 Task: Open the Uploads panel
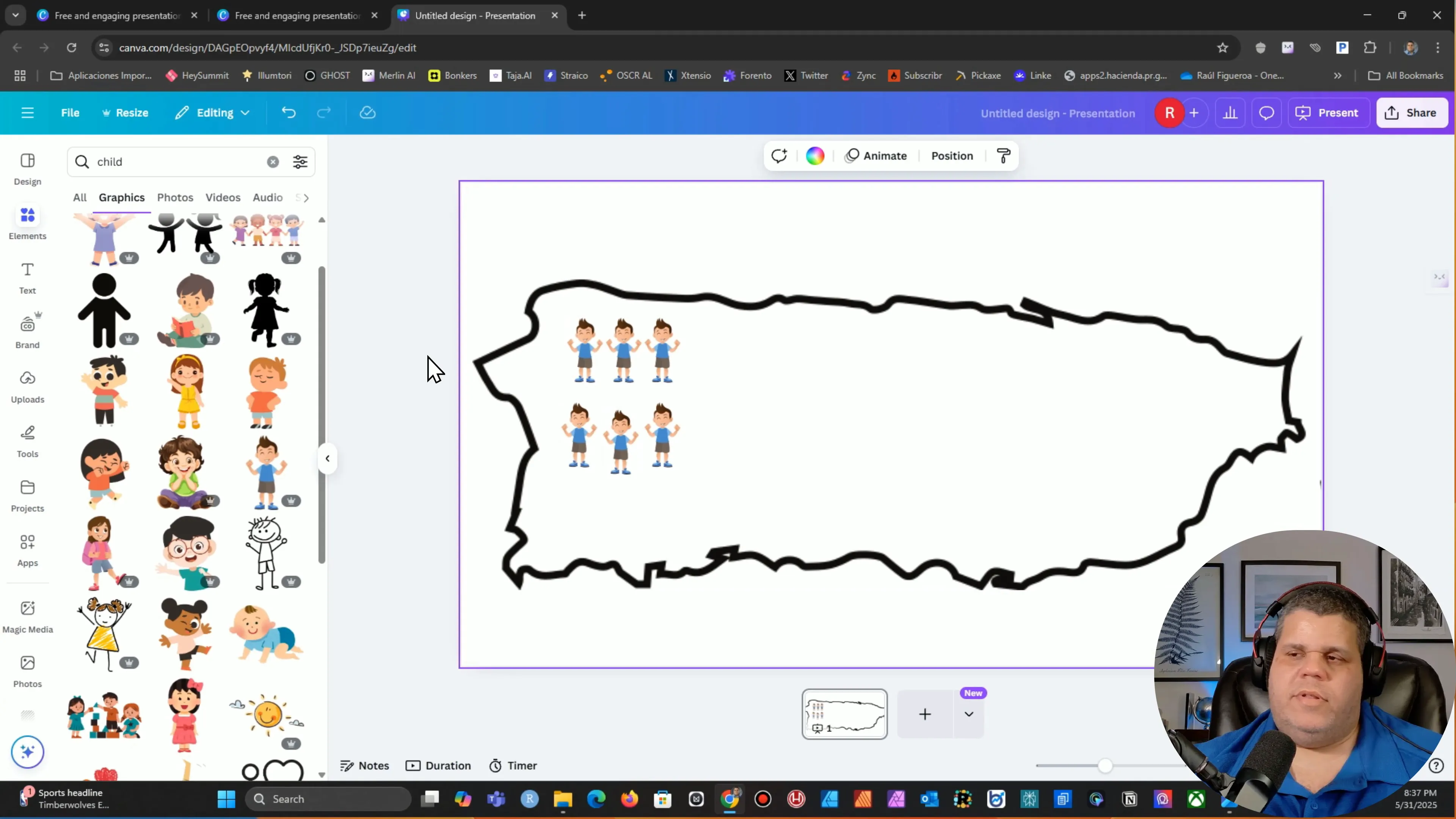[27, 387]
